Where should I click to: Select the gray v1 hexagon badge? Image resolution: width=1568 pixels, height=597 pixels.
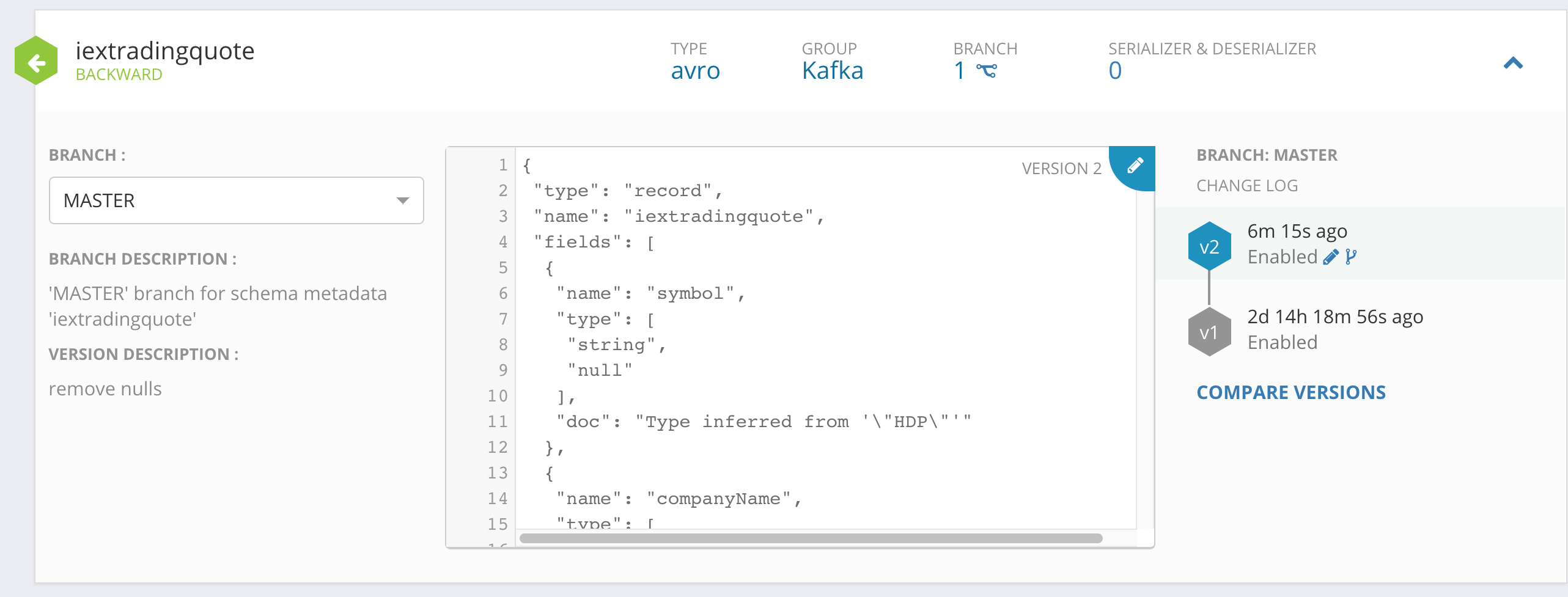pos(1209,332)
